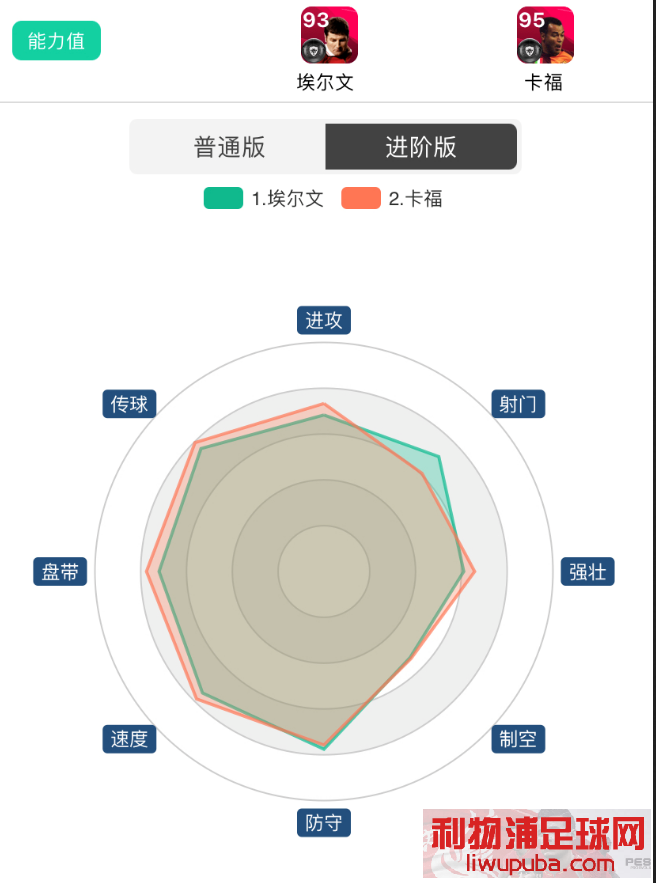The height and width of the screenshot is (883, 656).
Task: Click the 卡福 name under portrait
Action: click(544, 83)
